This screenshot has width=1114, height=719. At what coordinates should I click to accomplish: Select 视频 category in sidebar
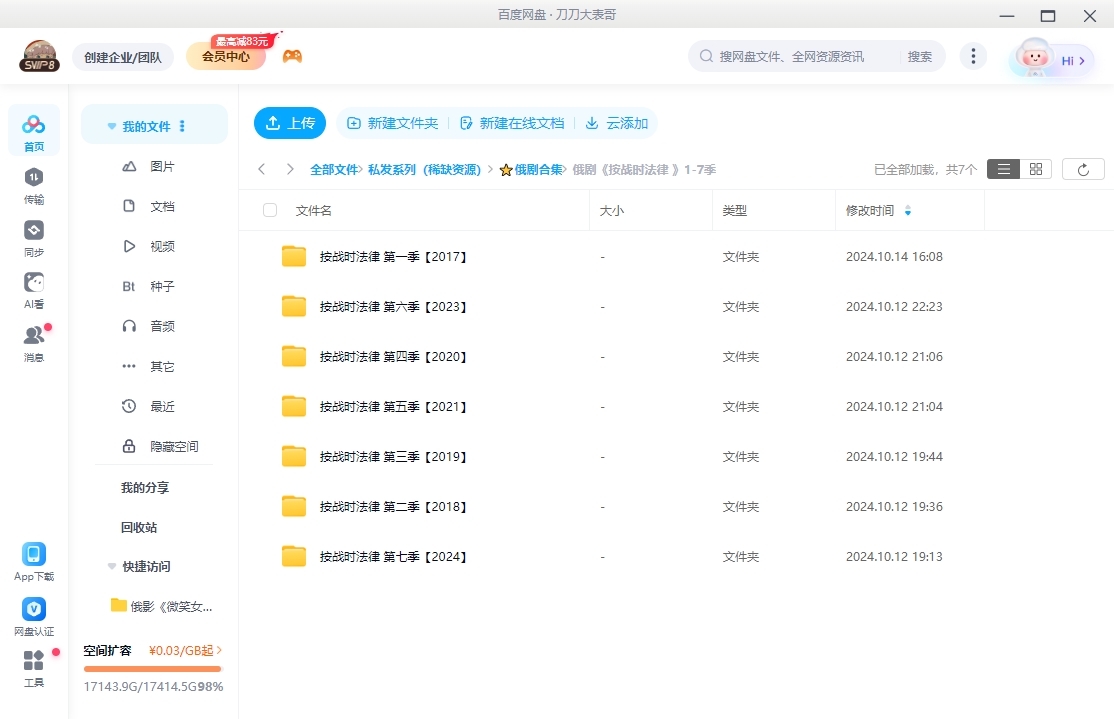coord(160,246)
